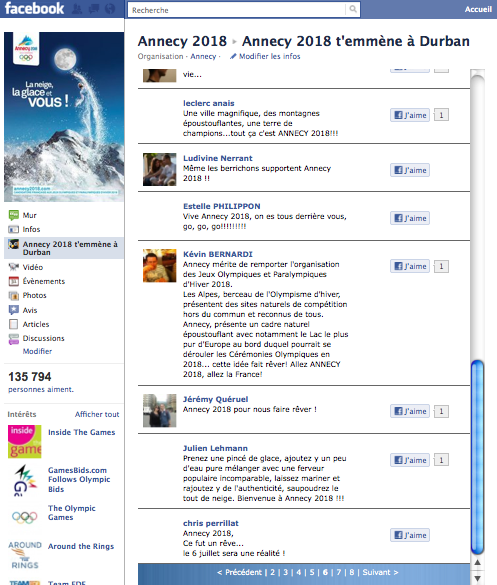Click the Avis star icon
The width and height of the screenshot is (497, 585).
[14, 310]
